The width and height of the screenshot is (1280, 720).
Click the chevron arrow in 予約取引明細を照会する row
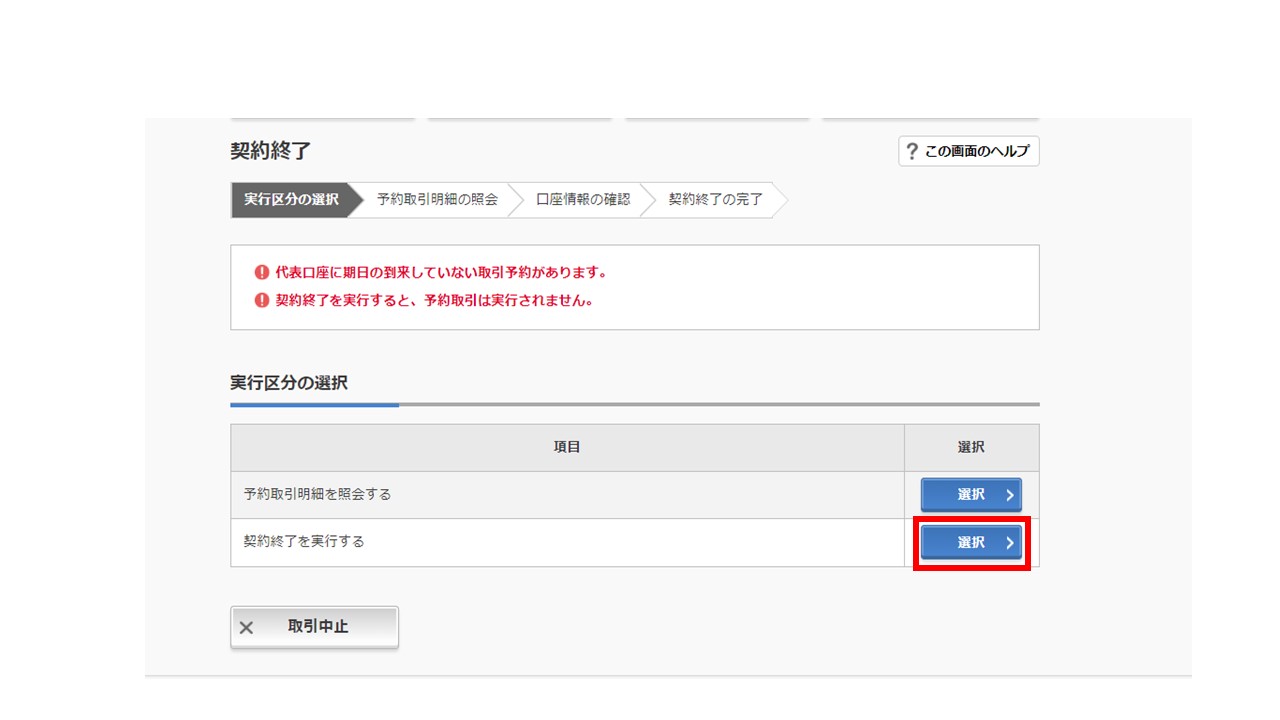point(1010,495)
